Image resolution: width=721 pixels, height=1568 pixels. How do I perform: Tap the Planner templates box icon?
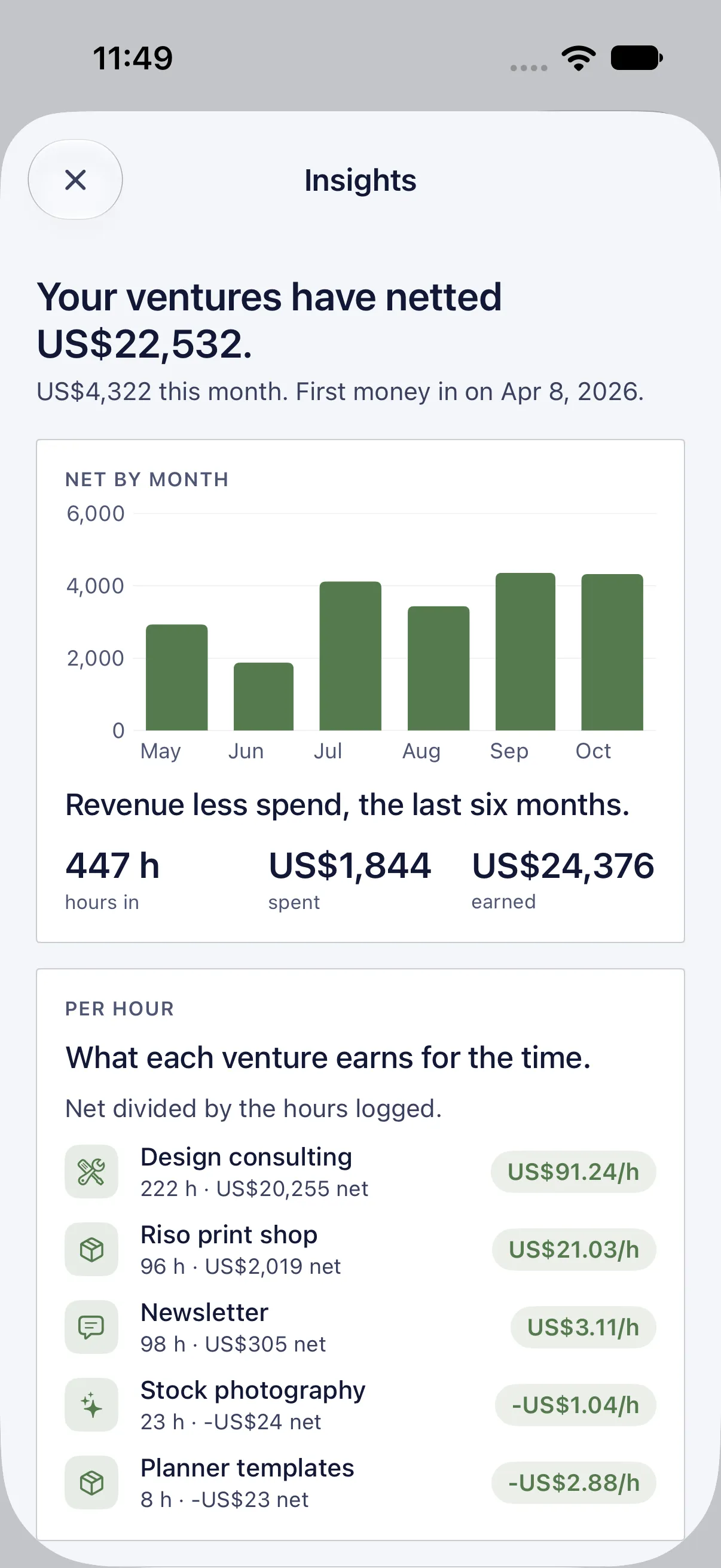click(x=91, y=1483)
